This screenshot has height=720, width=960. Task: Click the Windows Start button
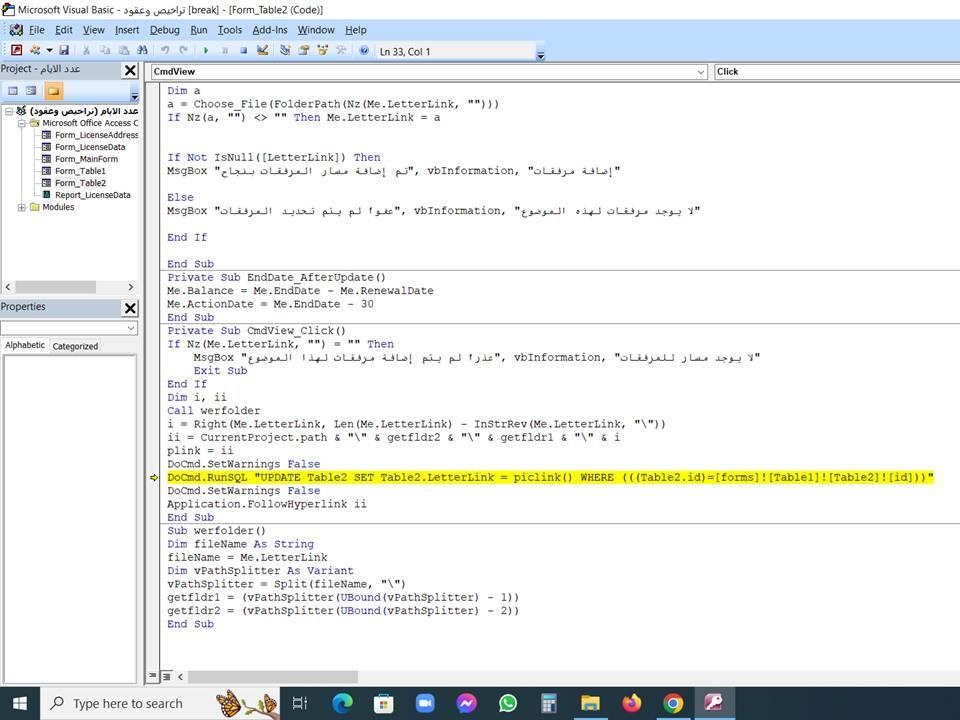tap(20, 703)
